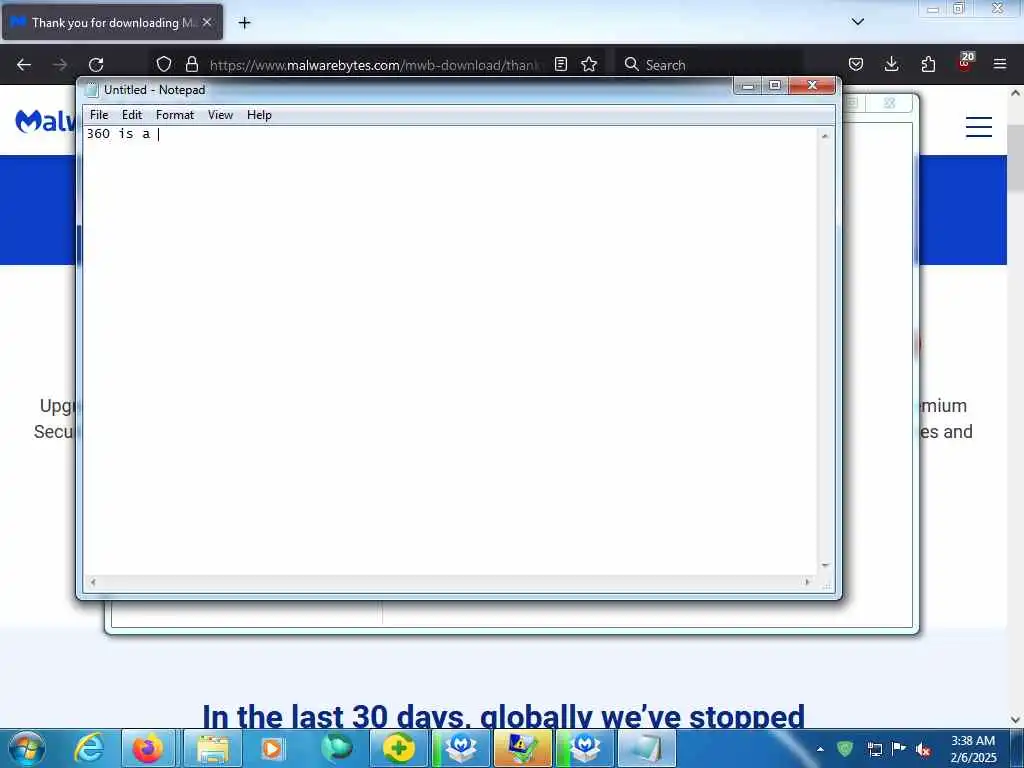This screenshot has width=1024, height=768.
Task: Open the Windows Start menu
Action: tap(27, 748)
